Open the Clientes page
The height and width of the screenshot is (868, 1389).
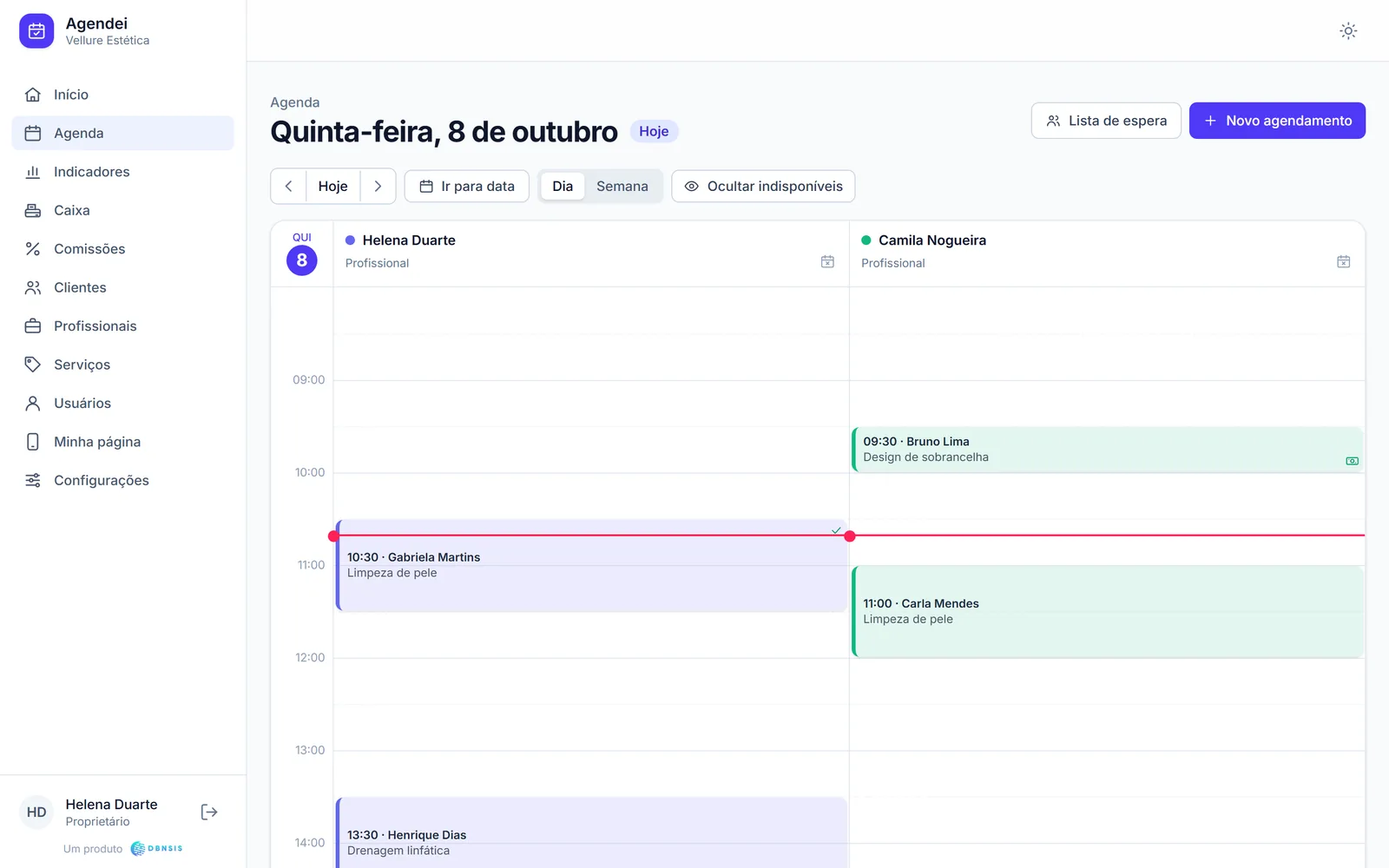coord(122,287)
